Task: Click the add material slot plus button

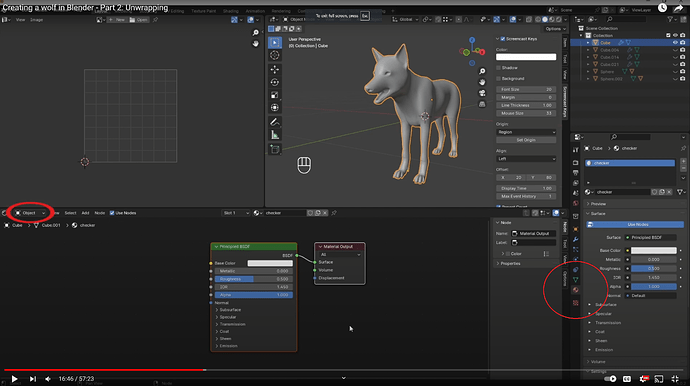Action: (x=683, y=162)
